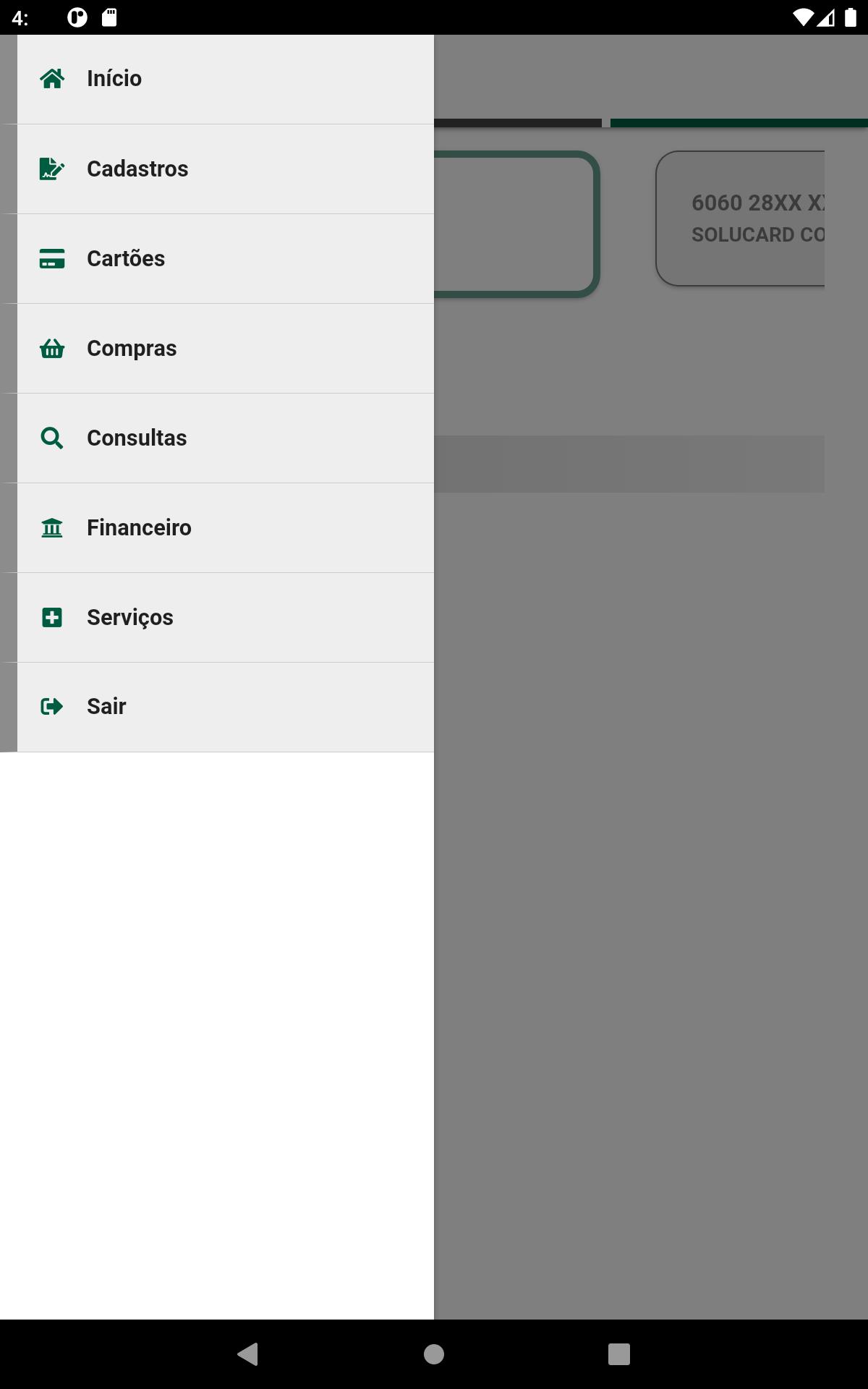This screenshot has height=1389, width=868.
Task: Tap the Cadastros document-edit icon
Action: 52,169
